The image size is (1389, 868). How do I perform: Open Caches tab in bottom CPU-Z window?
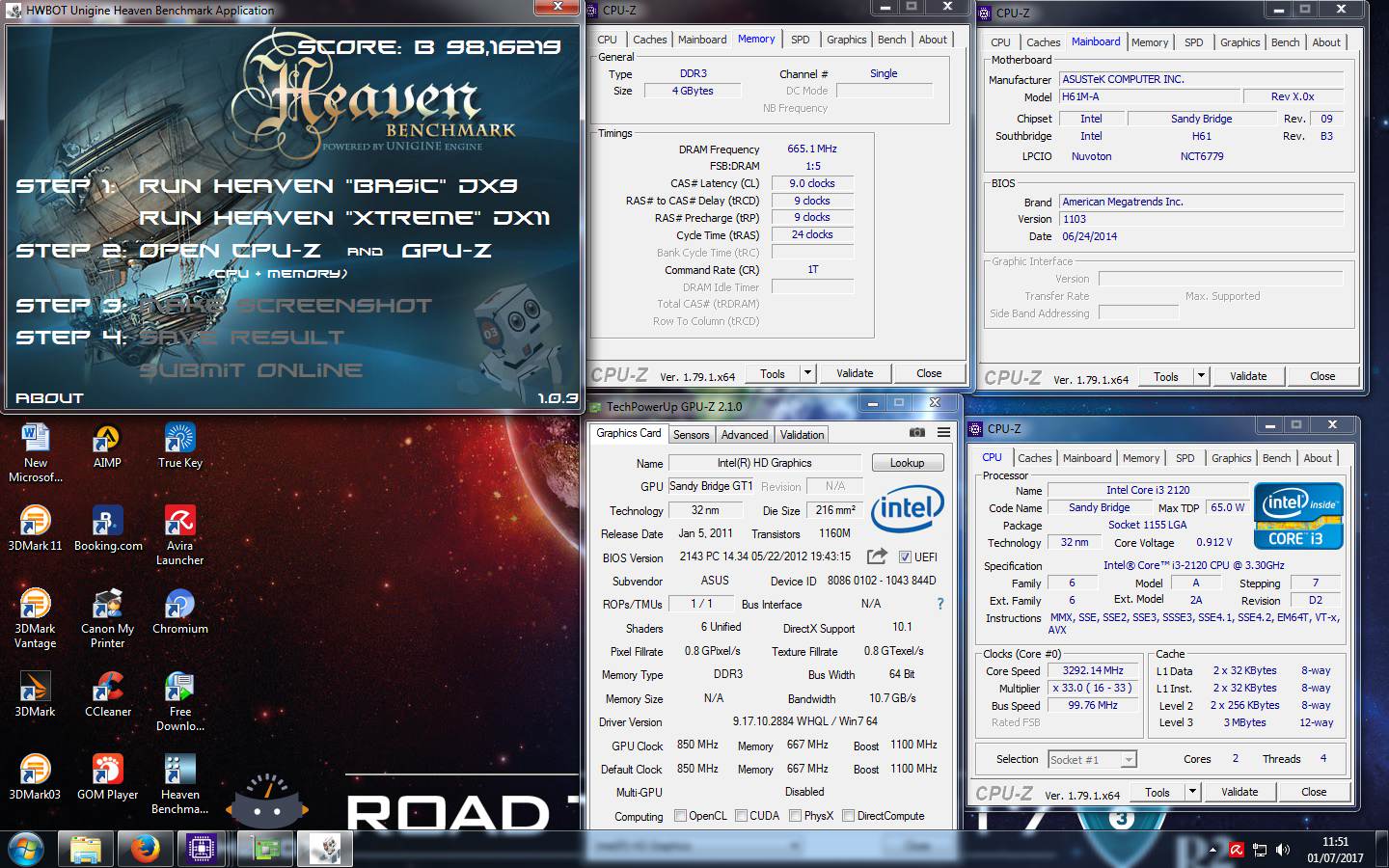click(1034, 458)
